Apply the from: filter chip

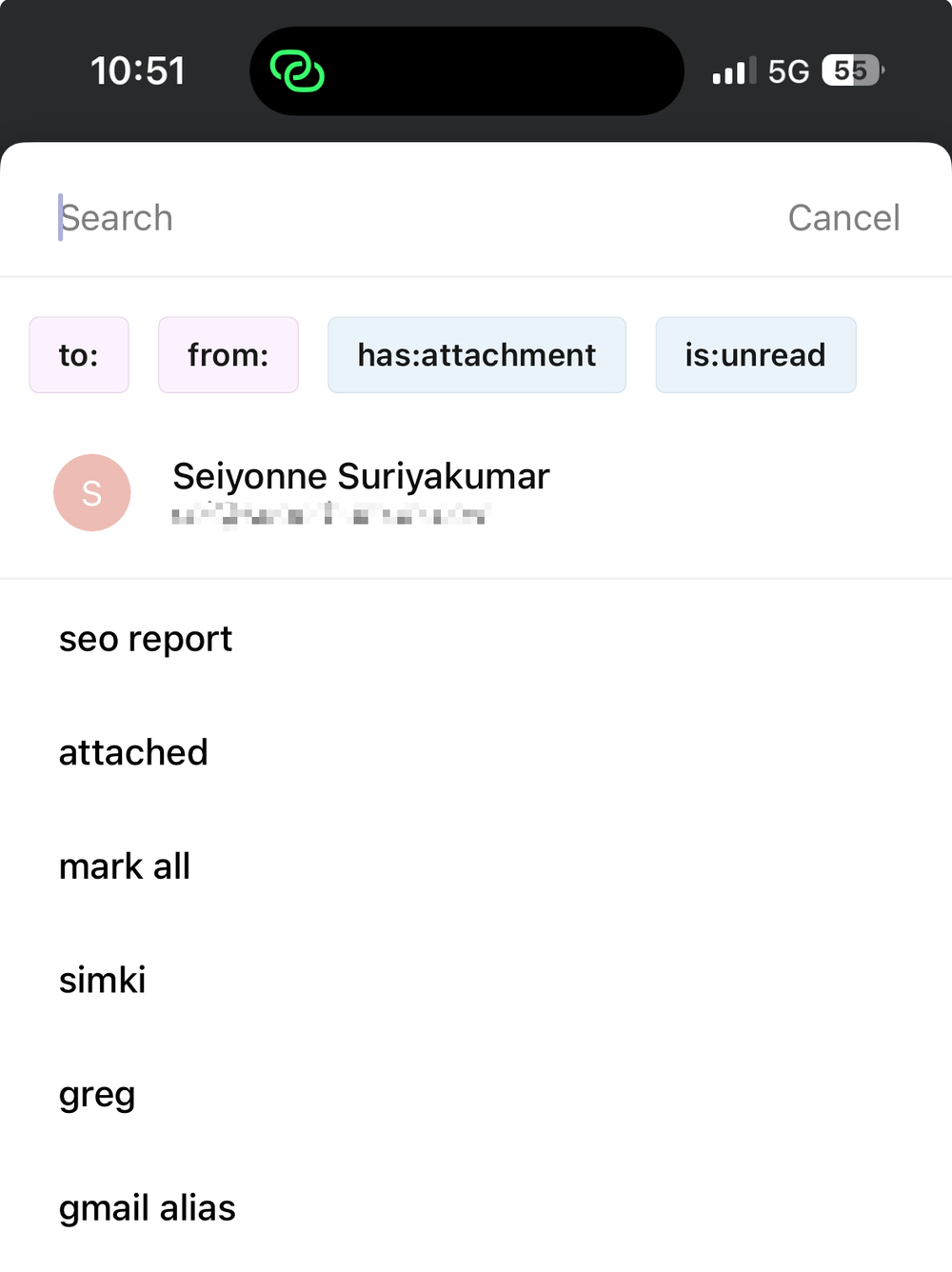[228, 354]
